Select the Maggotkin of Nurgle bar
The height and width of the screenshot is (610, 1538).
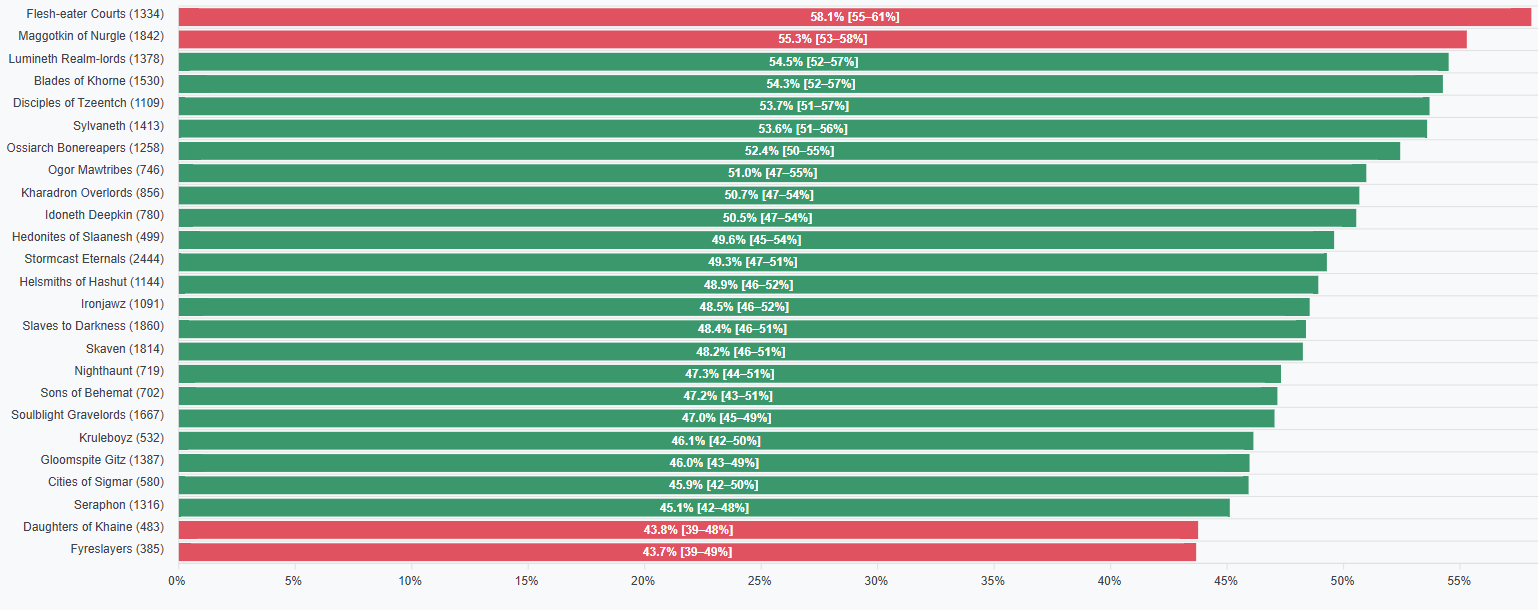tap(823, 39)
